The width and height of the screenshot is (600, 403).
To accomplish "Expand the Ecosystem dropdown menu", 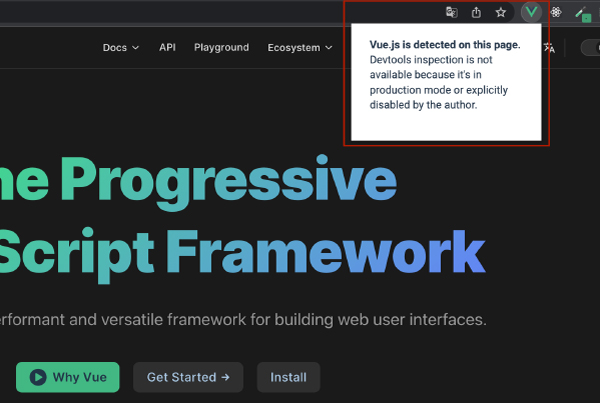I will pos(300,48).
